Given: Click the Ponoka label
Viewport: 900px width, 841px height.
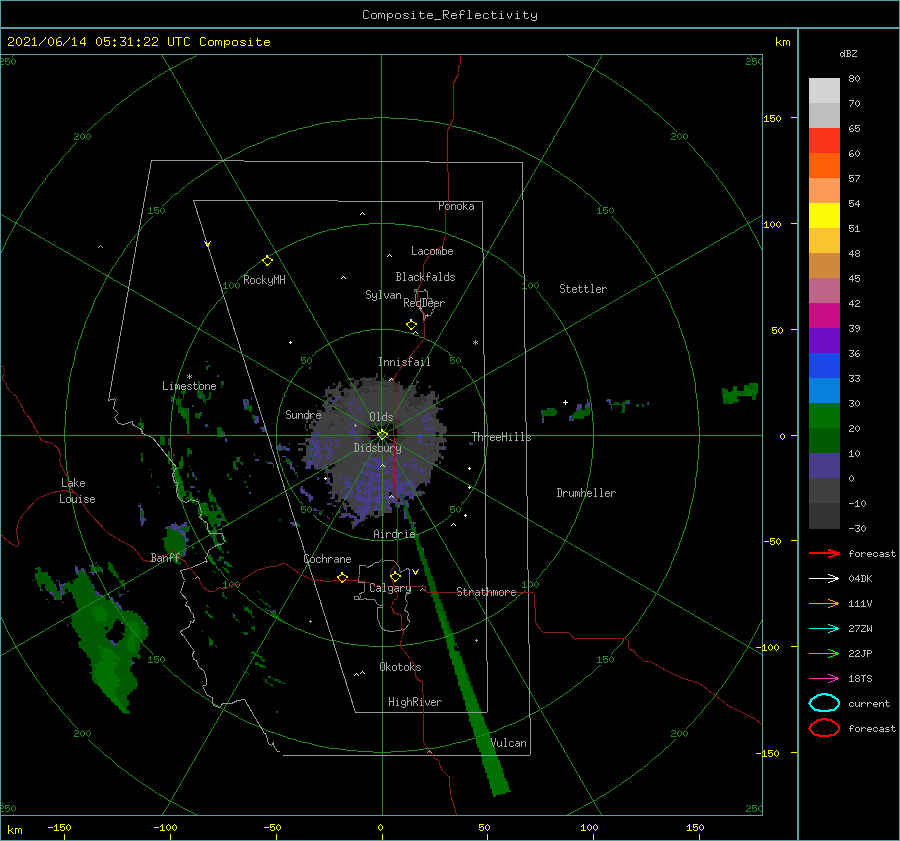Looking at the screenshot, I should click(456, 206).
